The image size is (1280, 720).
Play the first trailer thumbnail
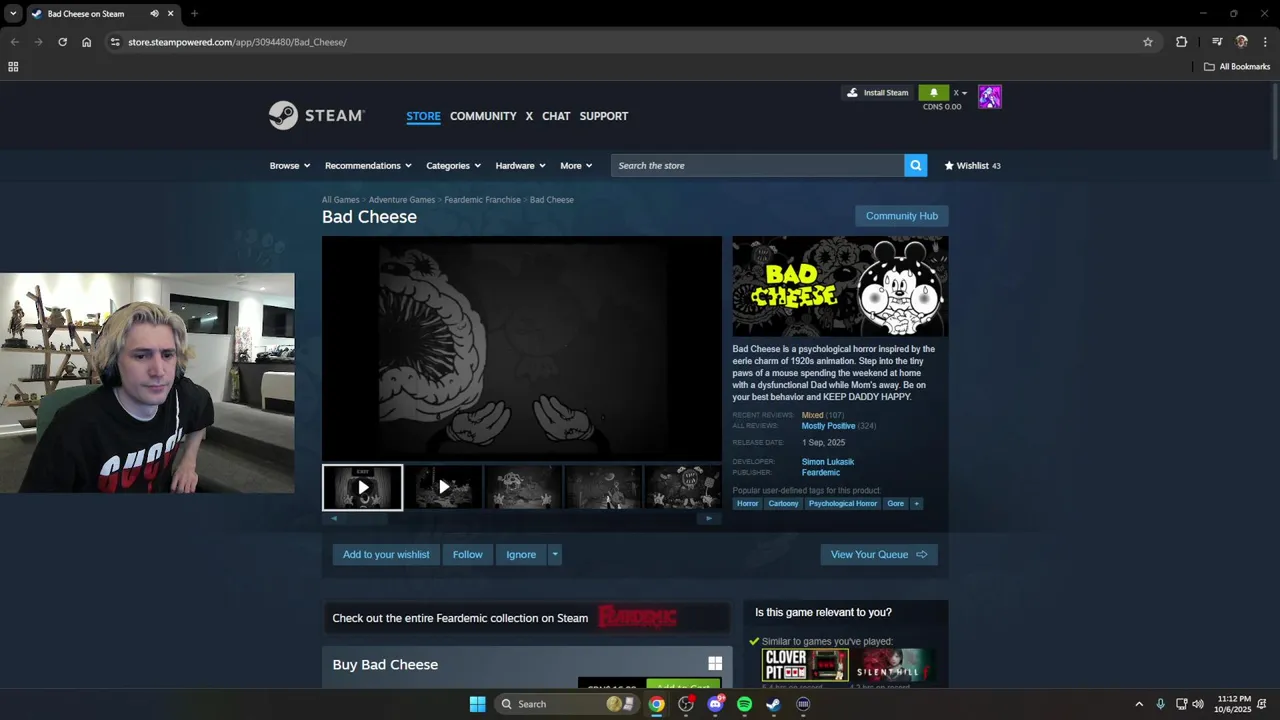point(363,488)
